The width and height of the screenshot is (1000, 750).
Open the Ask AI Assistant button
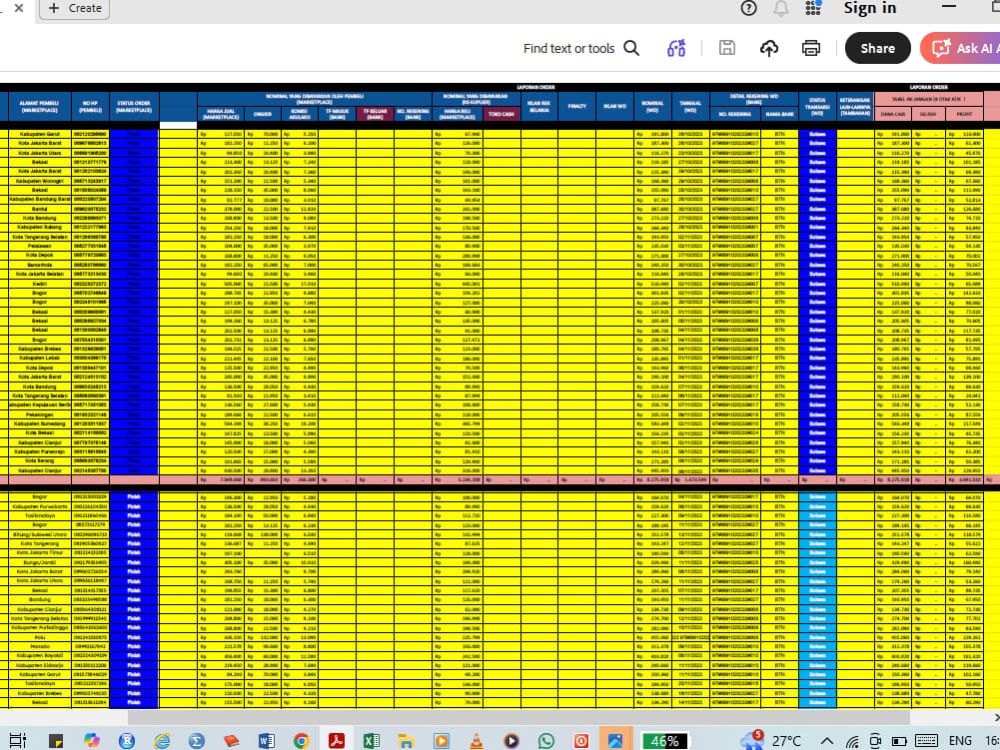960,48
